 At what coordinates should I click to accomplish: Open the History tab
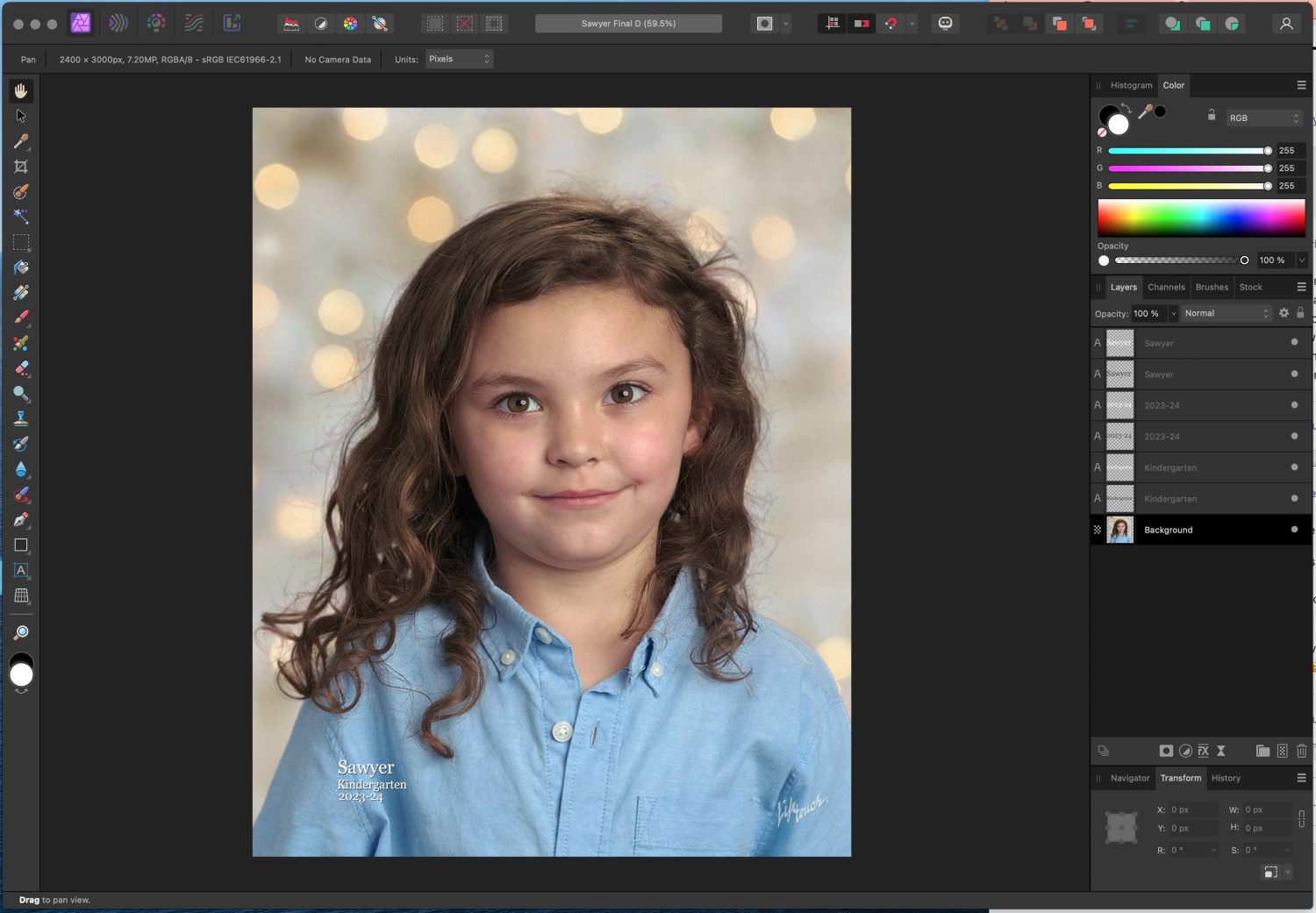click(x=1226, y=778)
